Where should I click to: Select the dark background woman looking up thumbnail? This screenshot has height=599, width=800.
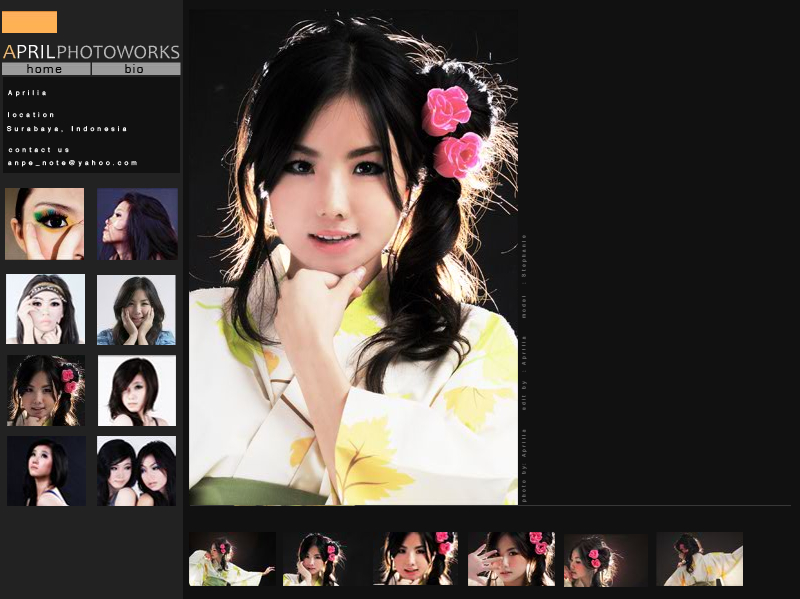(45, 470)
